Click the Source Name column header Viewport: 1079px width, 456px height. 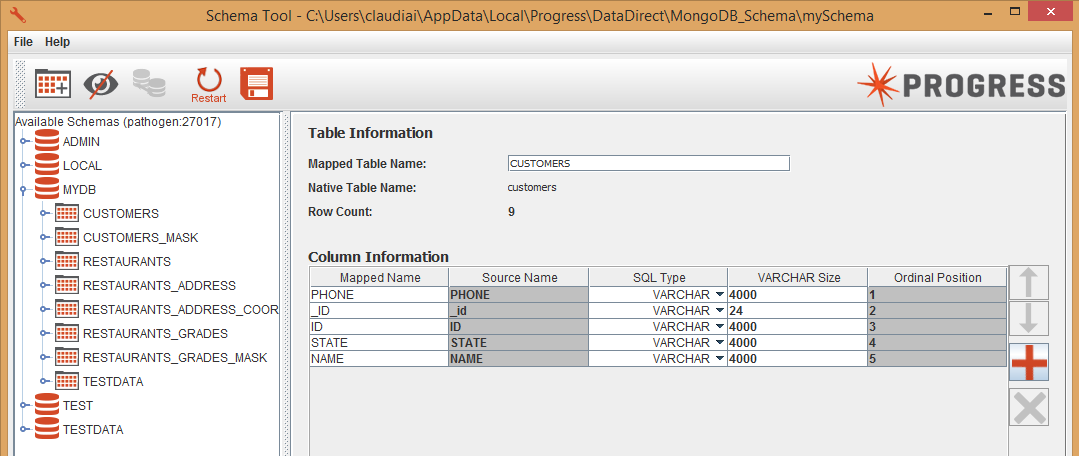coord(519,277)
